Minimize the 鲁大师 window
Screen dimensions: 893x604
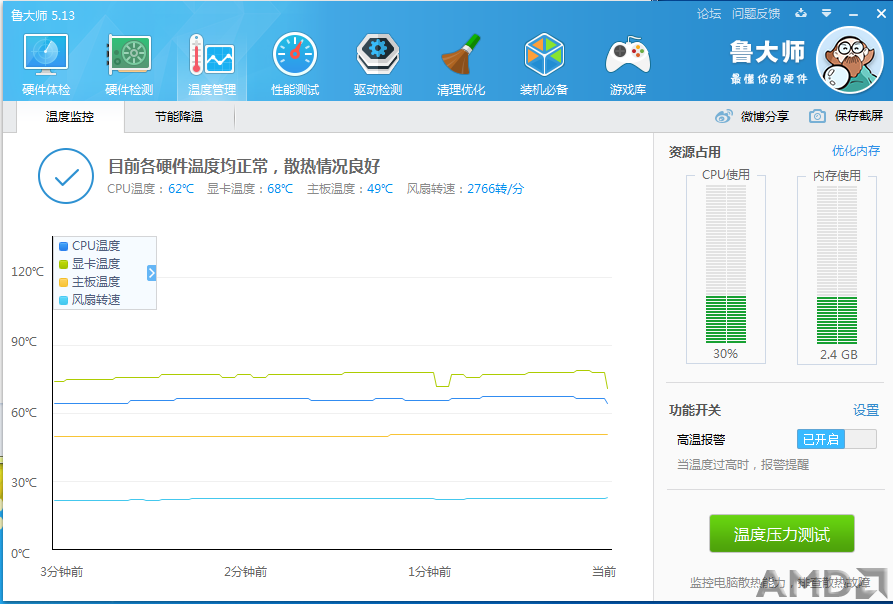tap(853, 14)
